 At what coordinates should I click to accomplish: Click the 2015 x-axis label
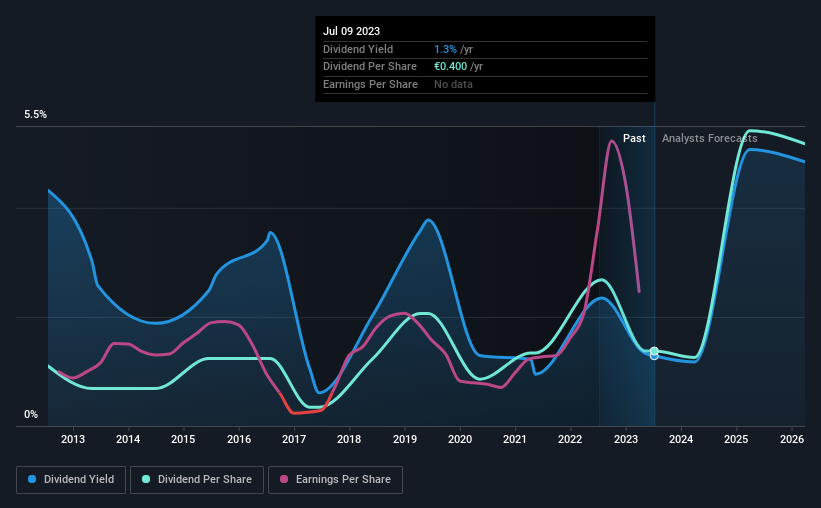(x=183, y=439)
